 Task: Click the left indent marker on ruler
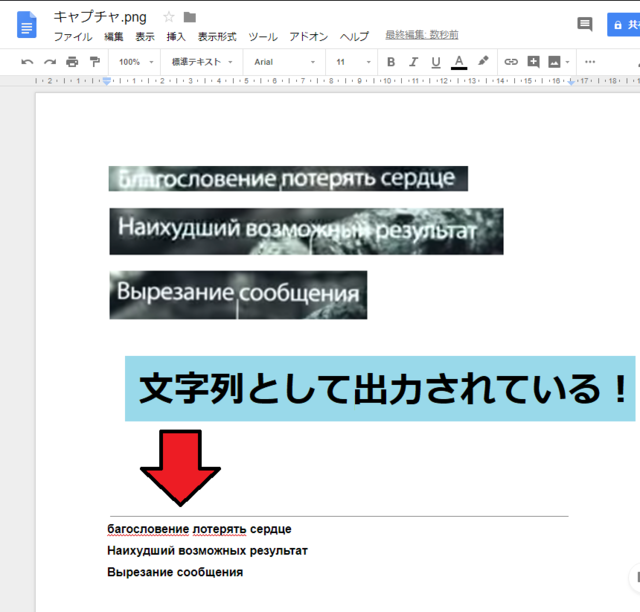tap(107, 82)
